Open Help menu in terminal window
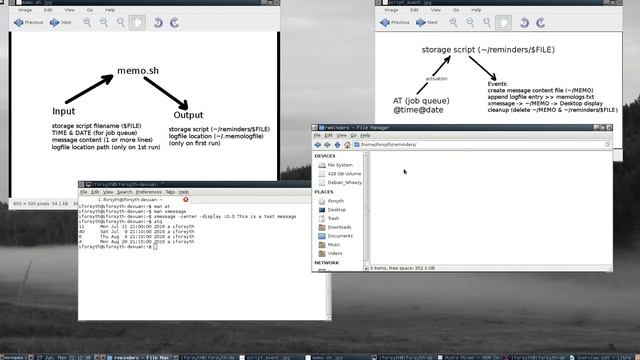The image size is (640, 360). [184, 192]
